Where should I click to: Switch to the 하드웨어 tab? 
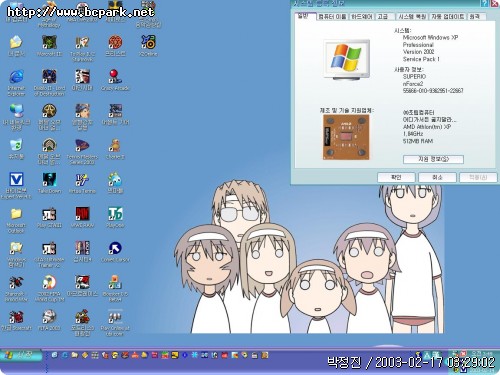pyautogui.click(x=362, y=17)
